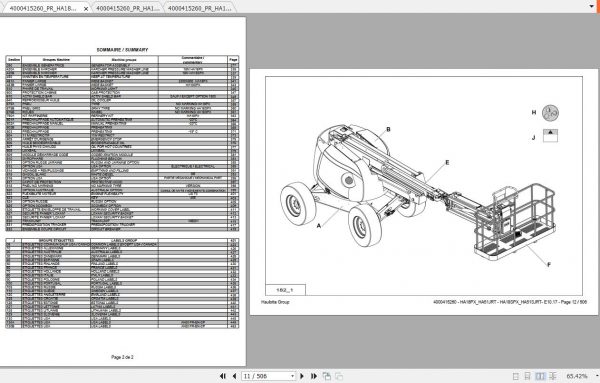Click the greyed next view icon
Image resolution: width=600 pixels, height=383 pixels.
click(339, 376)
